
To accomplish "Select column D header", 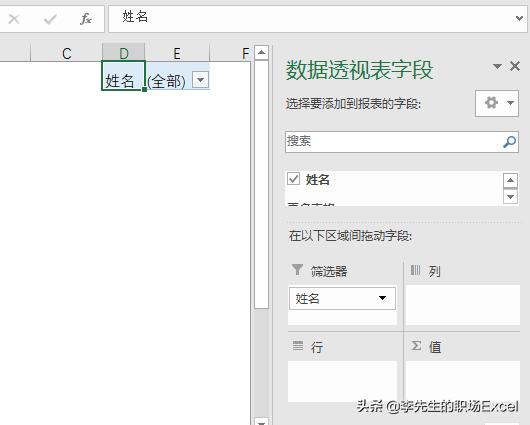I will pyautogui.click(x=123, y=53).
